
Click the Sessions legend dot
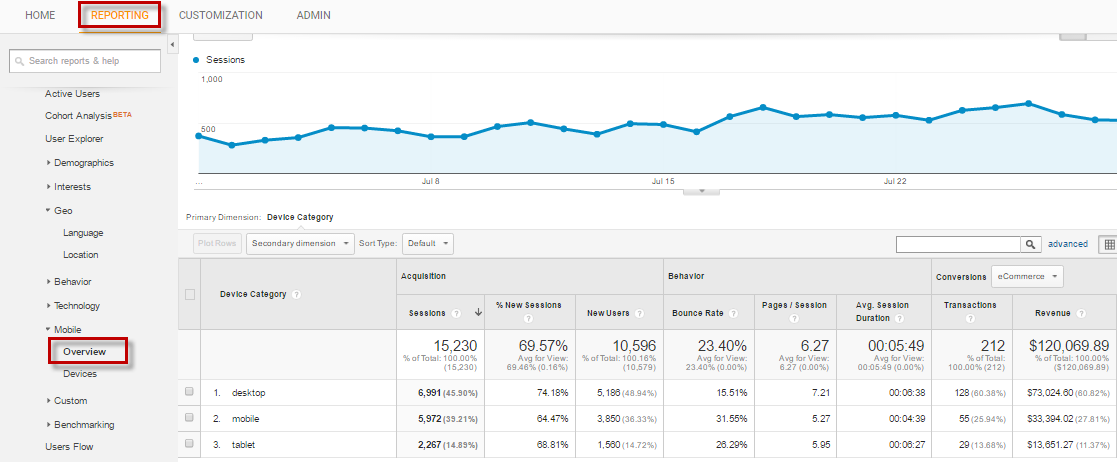197,61
